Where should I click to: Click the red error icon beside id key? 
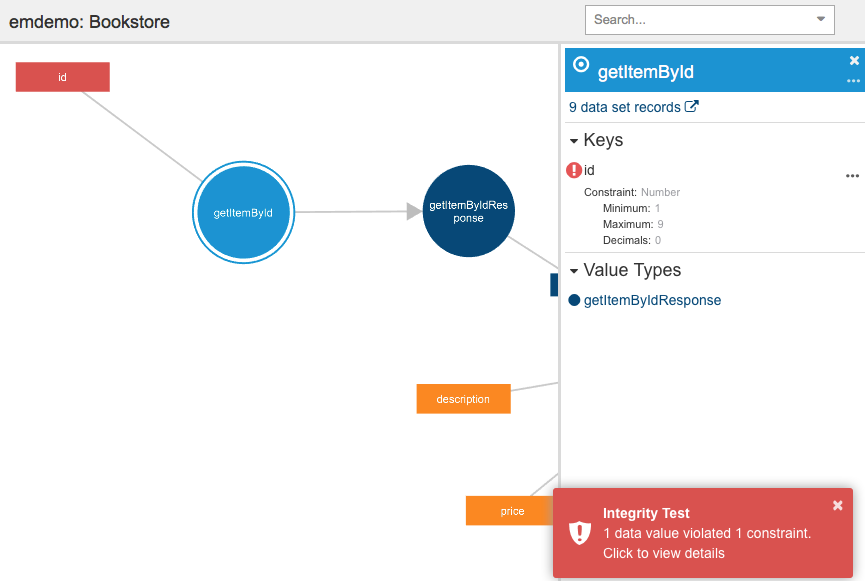click(574, 170)
